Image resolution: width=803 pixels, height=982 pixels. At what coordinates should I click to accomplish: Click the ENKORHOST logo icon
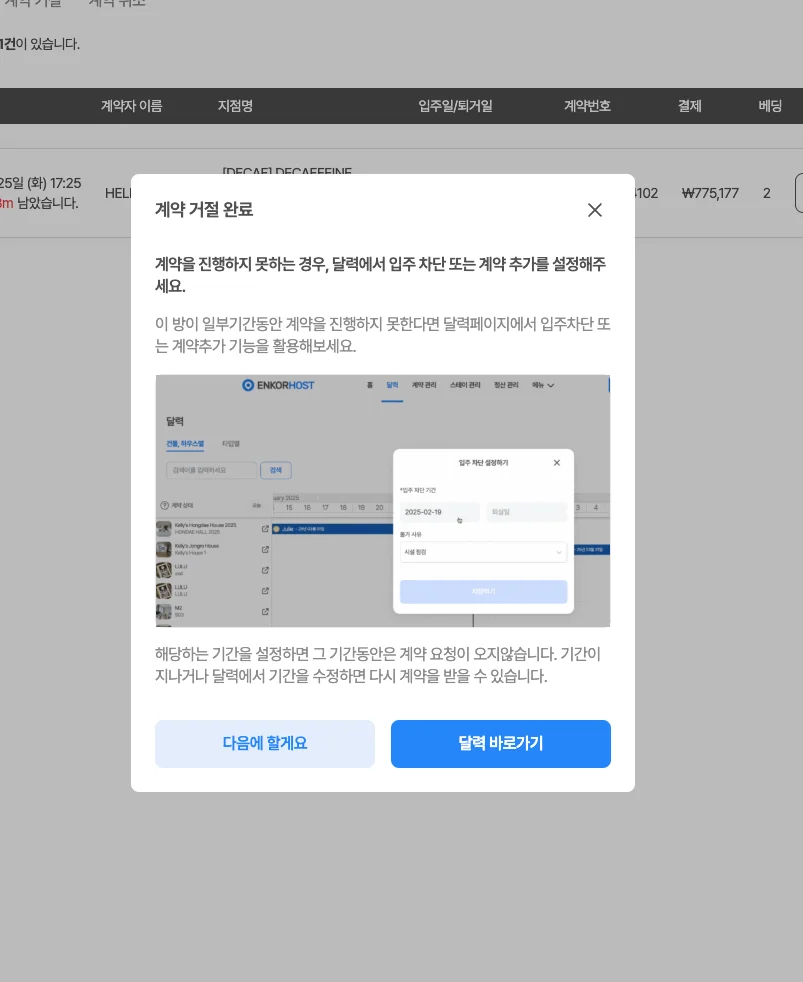247,384
